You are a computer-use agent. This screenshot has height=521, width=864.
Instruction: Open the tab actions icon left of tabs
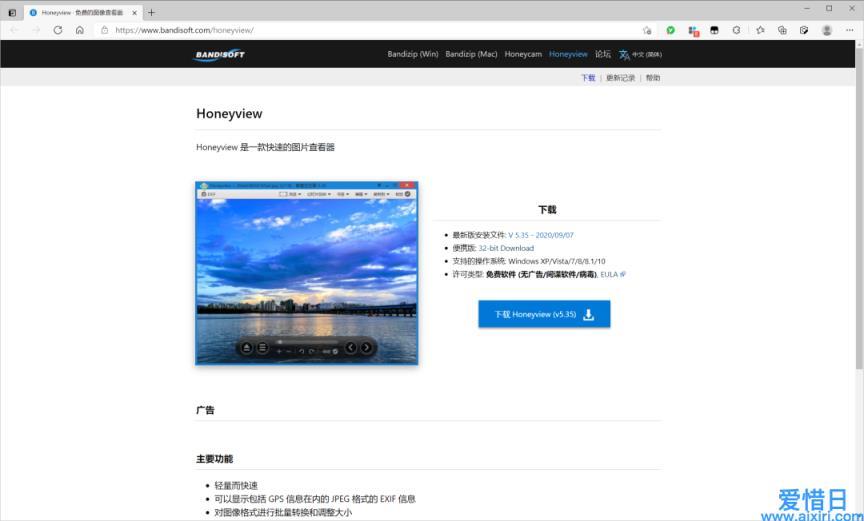(x=12, y=12)
